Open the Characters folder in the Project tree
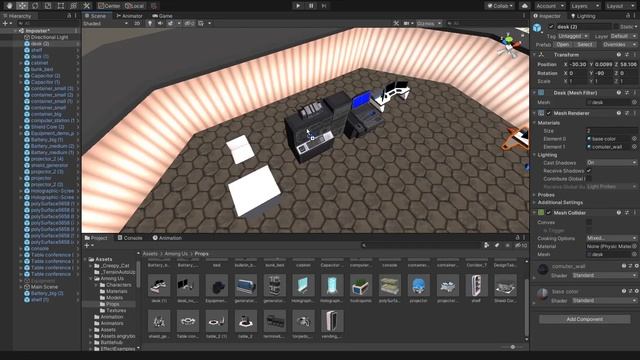 (x=118, y=285)
